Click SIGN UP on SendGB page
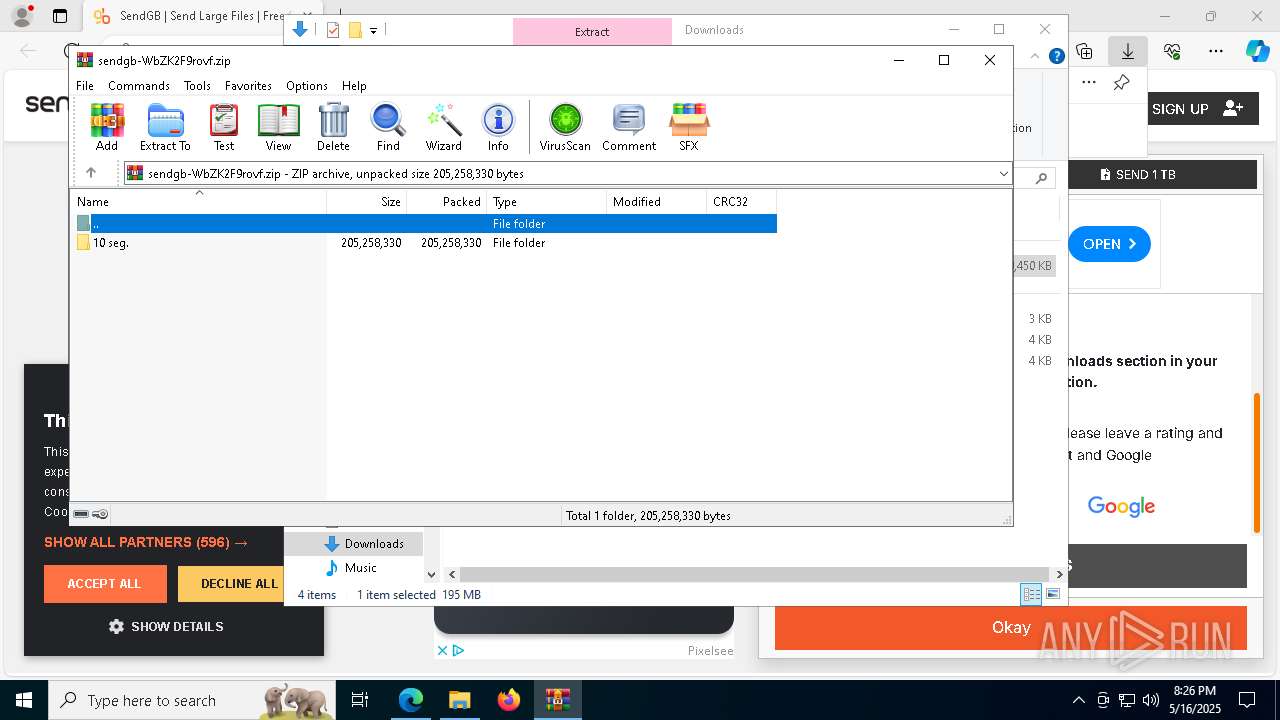 tap(1197, 109)
